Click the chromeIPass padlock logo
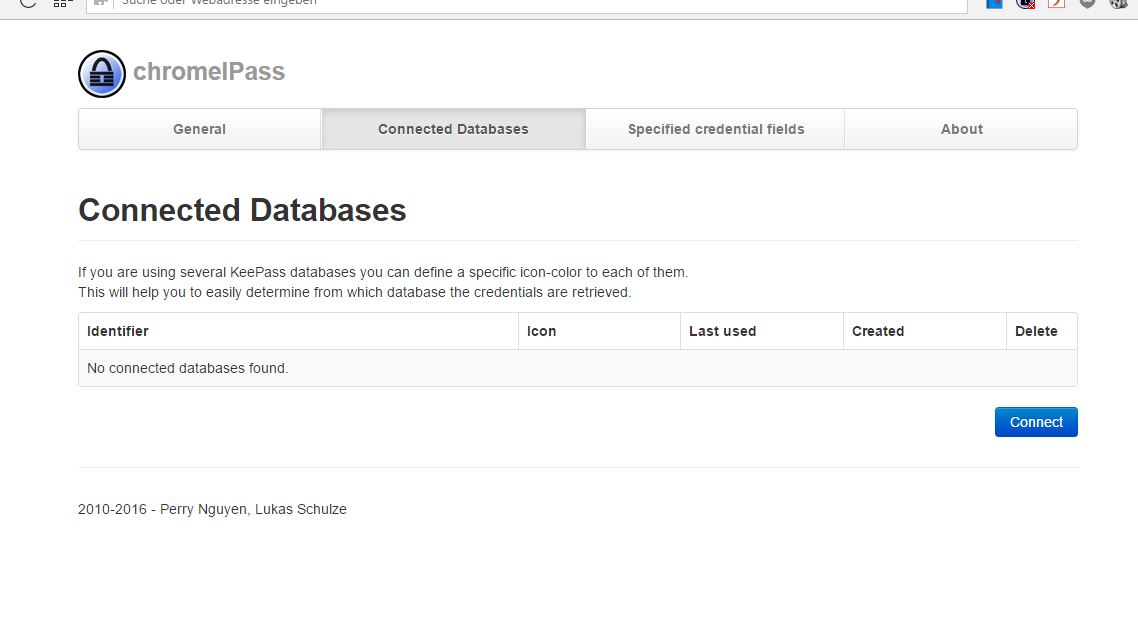This screenshot has height=630, width=1138. (x=102, y=74)
